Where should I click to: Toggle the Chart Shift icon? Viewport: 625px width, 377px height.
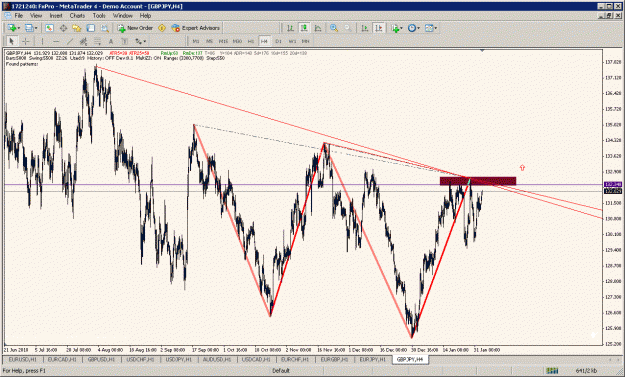coord(378,28)
